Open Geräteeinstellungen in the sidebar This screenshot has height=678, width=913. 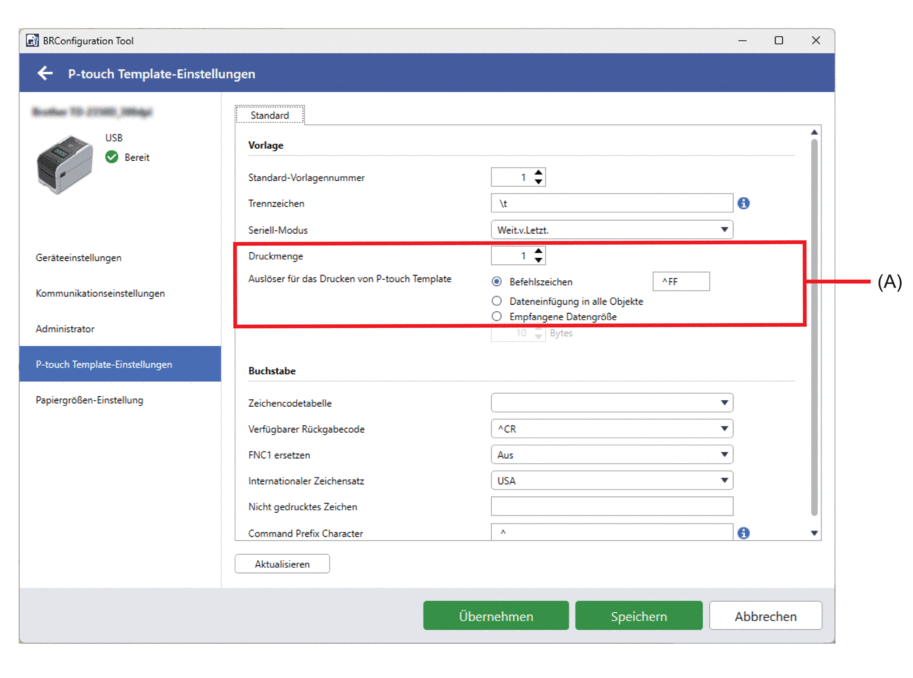tap(79, 258)
